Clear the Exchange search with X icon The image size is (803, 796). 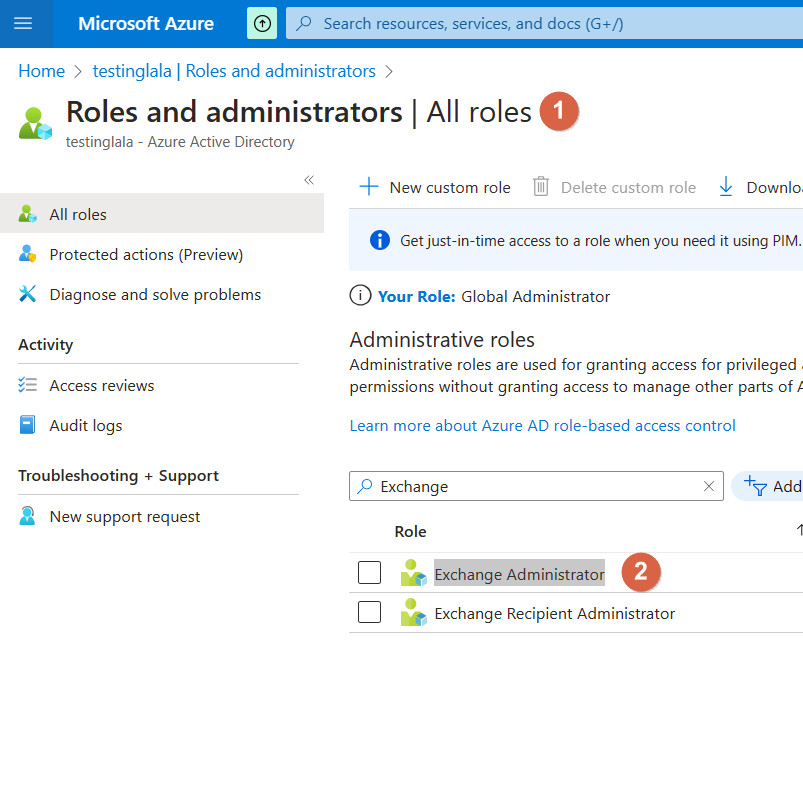click(x=709, y=486)
